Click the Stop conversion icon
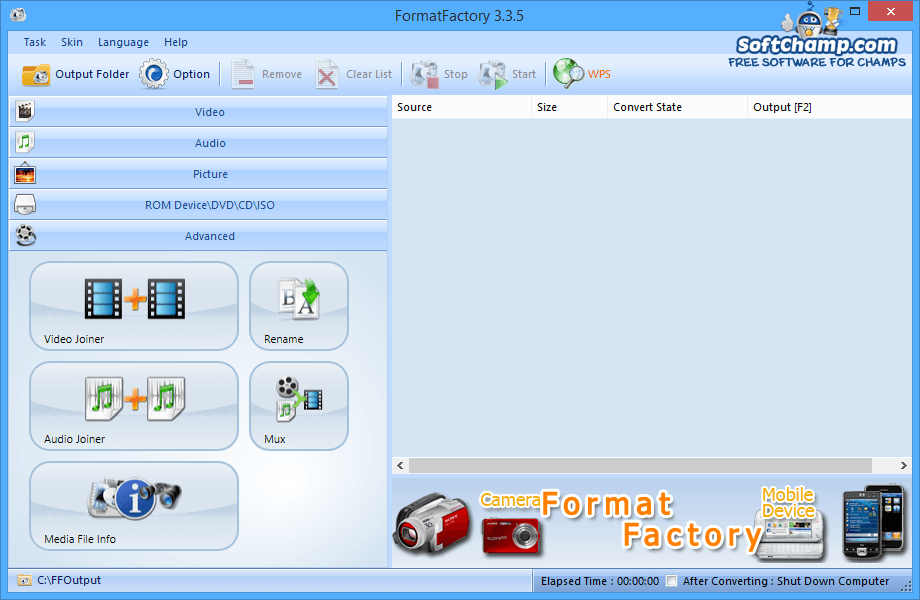 pyautogui.click(x=424, y=74)
